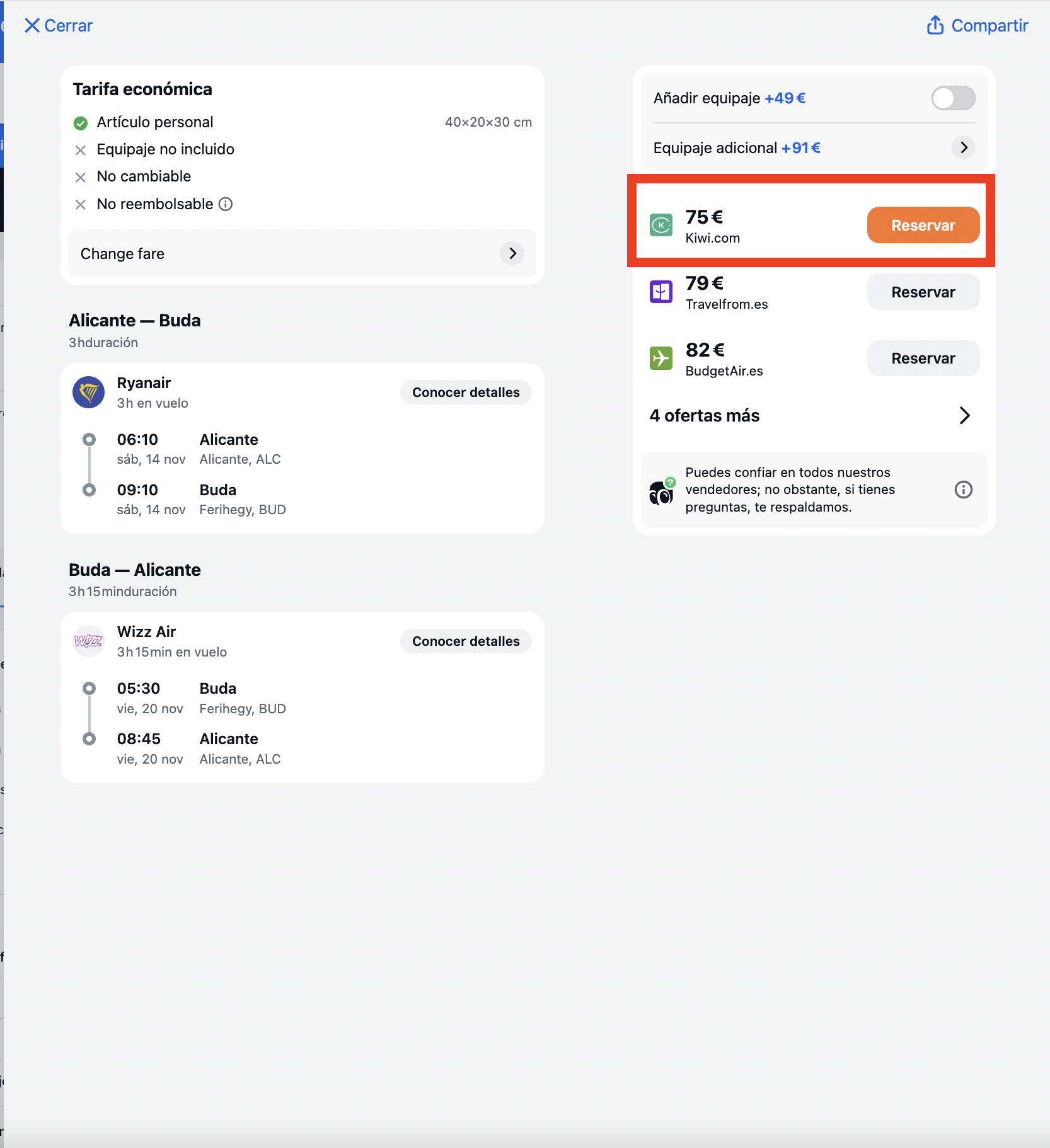Click the Ryanair airline logo

tap(89, 393)
